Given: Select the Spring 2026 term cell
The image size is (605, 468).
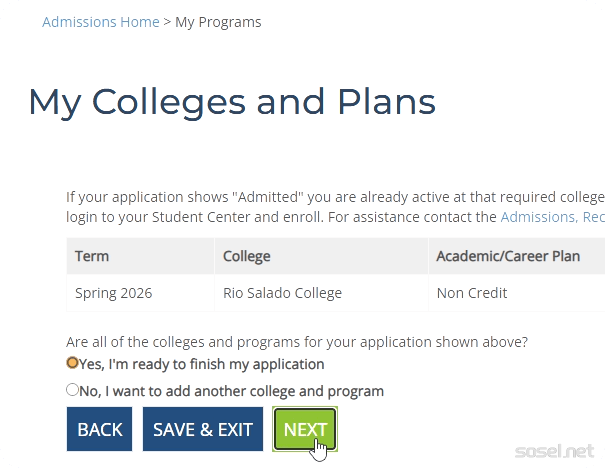Looking at the screenshot, I should (113, 293).
